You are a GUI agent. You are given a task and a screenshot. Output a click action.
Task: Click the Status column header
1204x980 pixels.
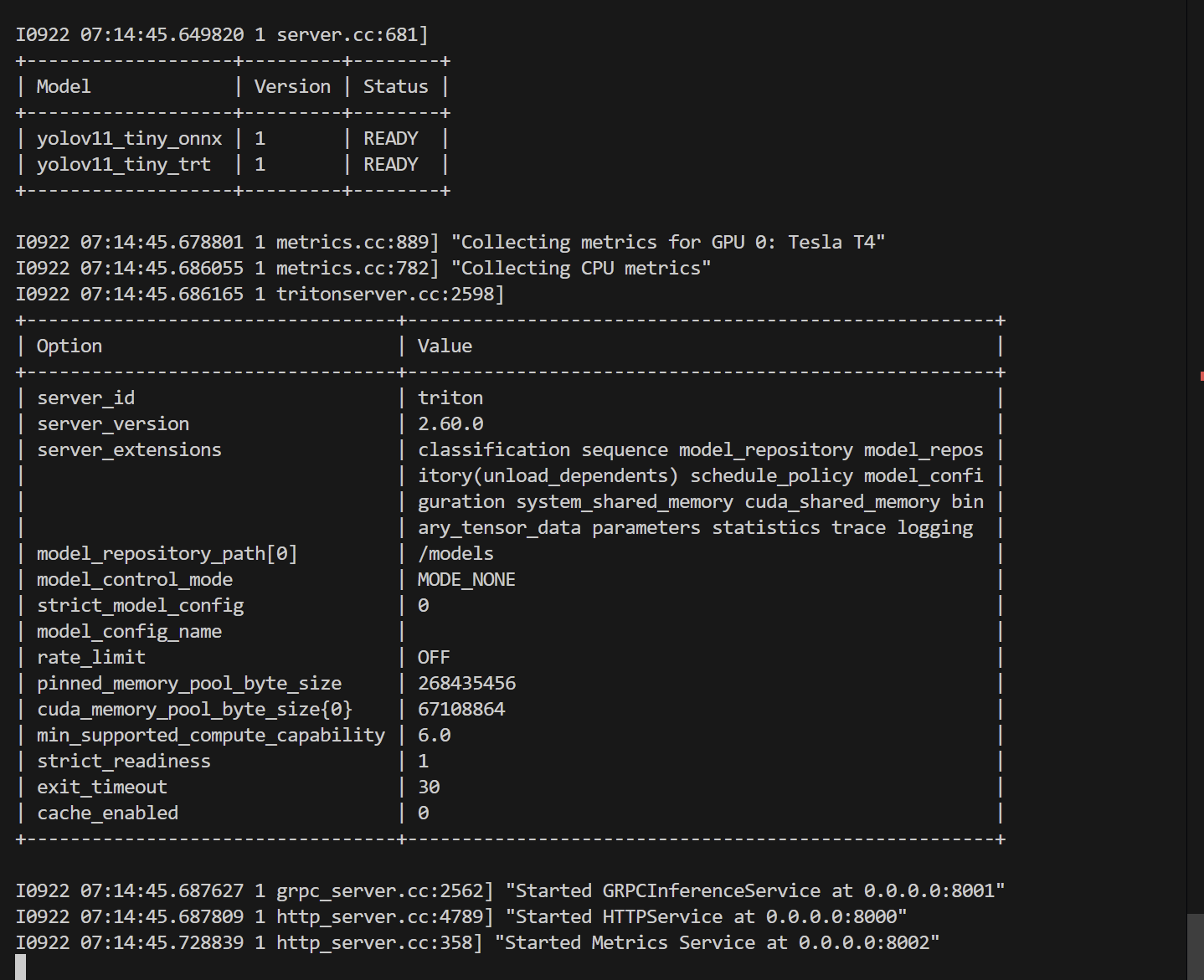tap(395, 87)
